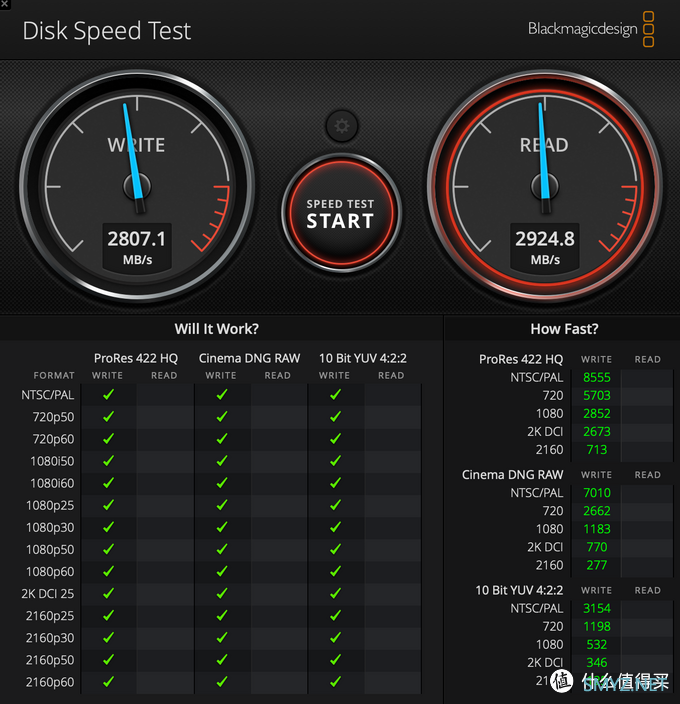Click the Cinema DNG RAW 1080i60 write checkmark
This screenshot has height=704, width=680.
(222, 483)
